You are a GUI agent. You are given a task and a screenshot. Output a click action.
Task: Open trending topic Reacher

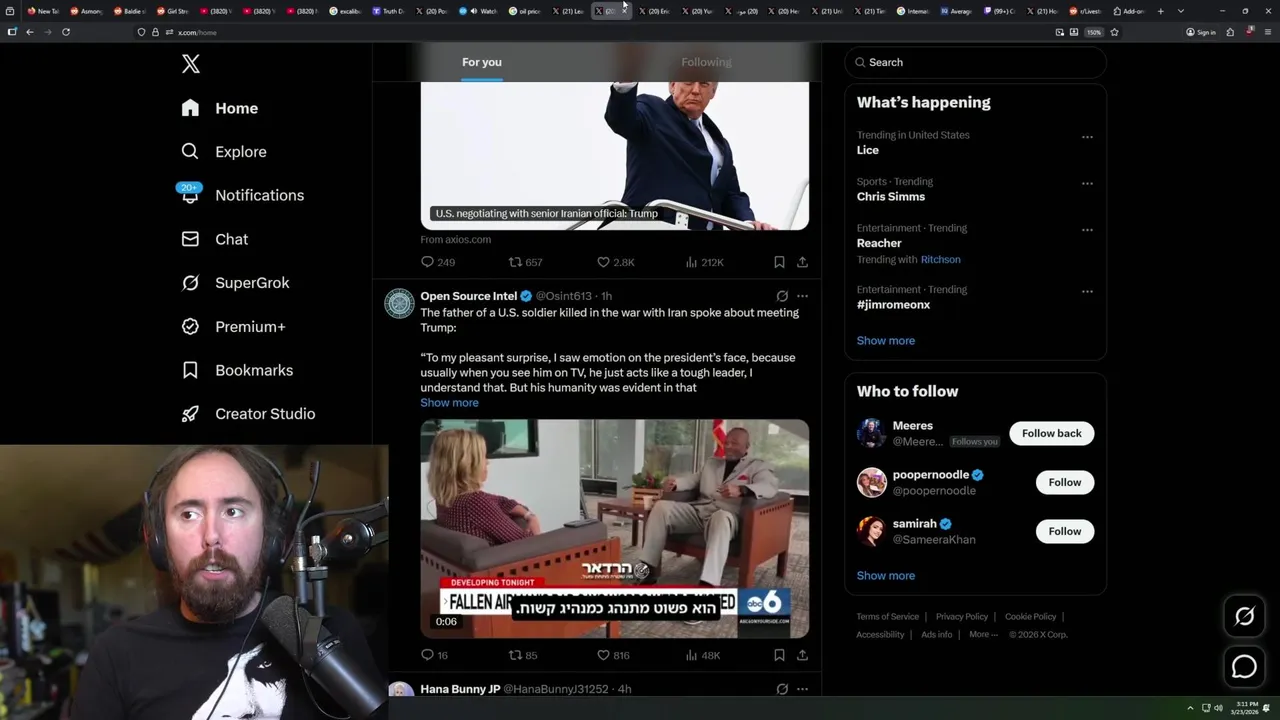click(879, 243)
